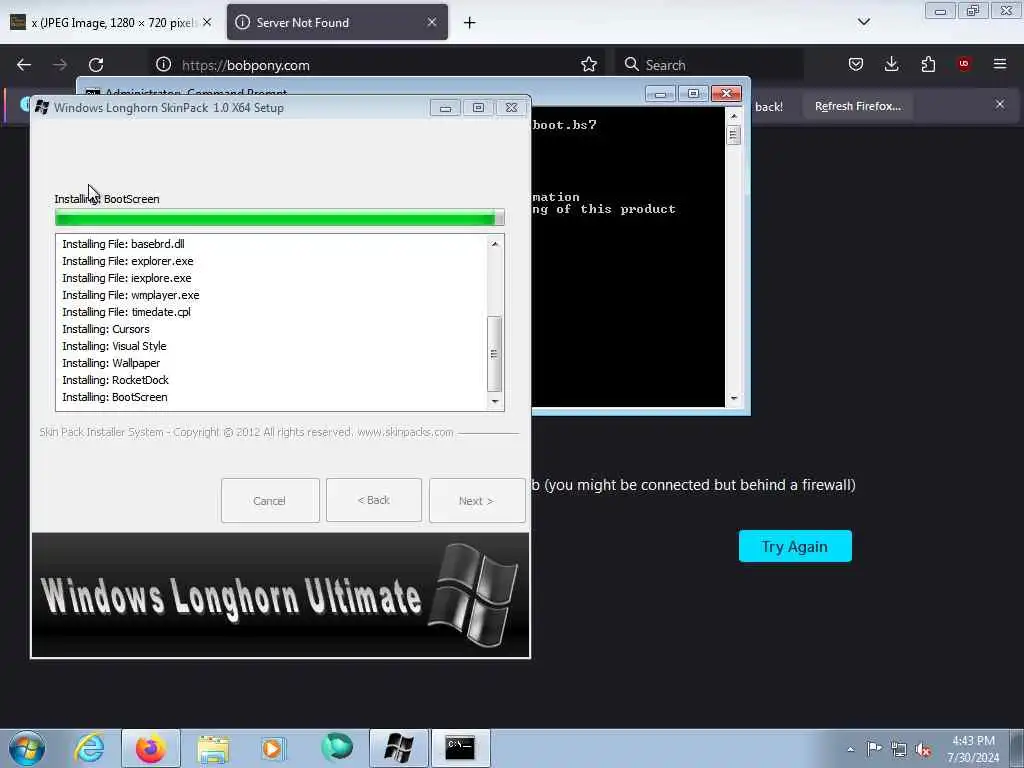Reload the page in Firefox
The width and height of the screenshot is (1024, 768).
click(96, 65)
